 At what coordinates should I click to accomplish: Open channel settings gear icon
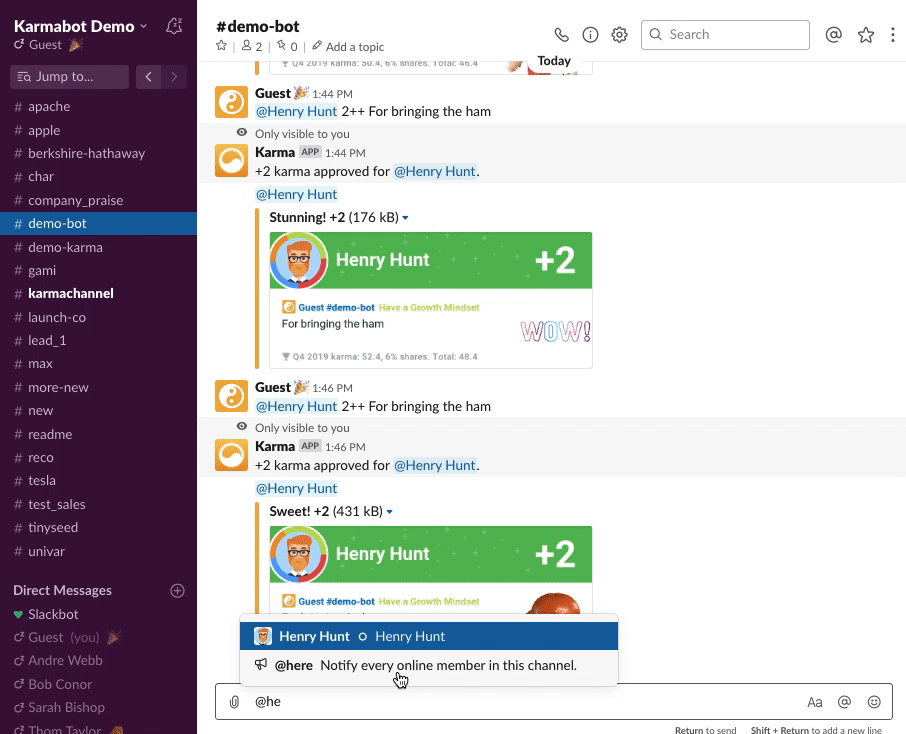pos(619,35)
